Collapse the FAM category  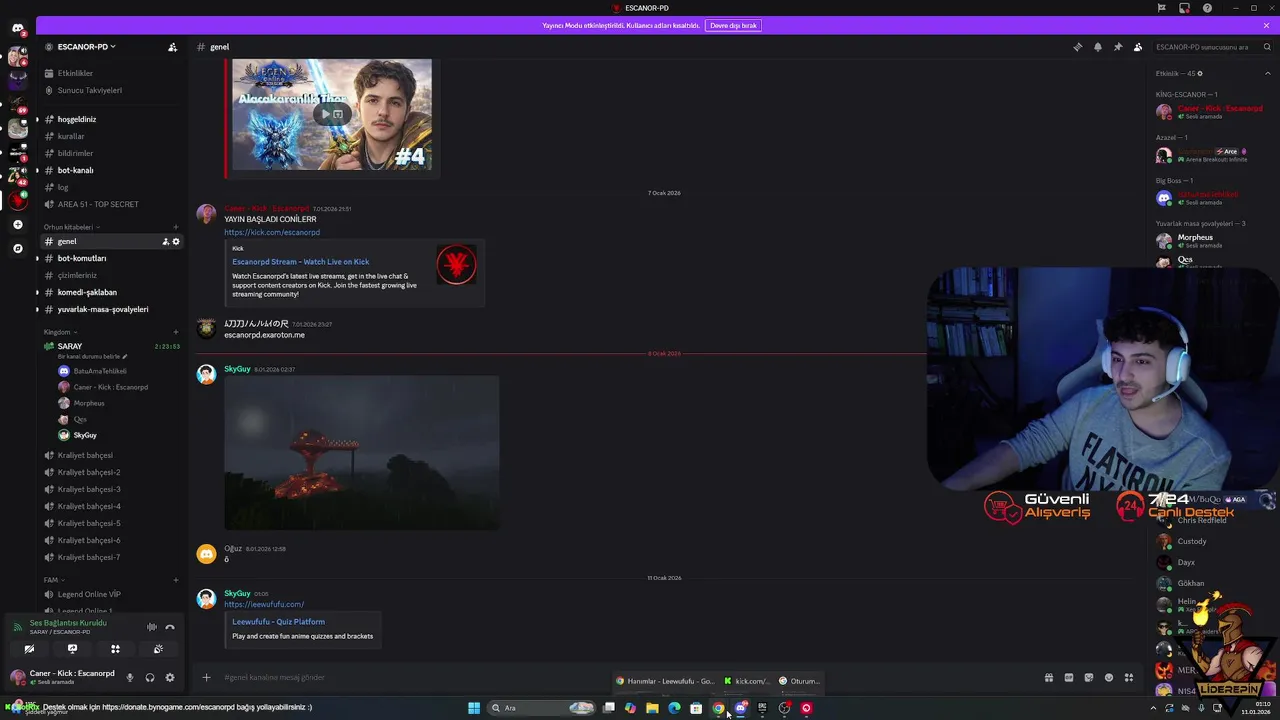point(53,580)
